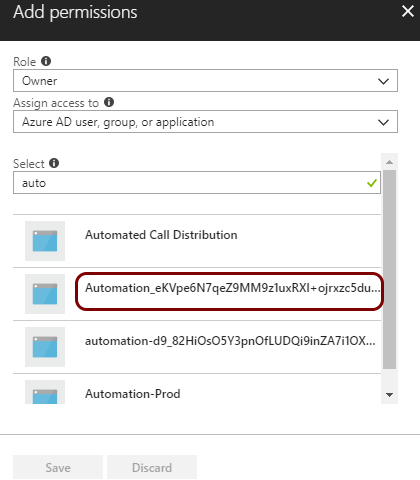Click the info icon beside Assign access to

109,102
